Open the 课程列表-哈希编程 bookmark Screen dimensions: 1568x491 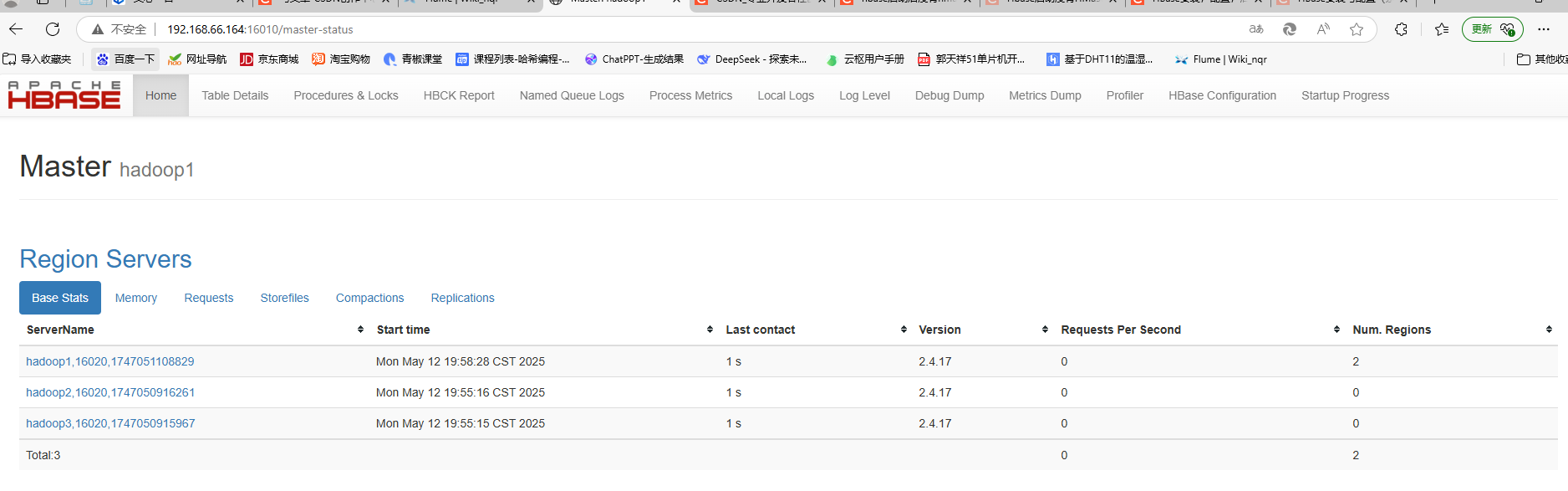512,59
